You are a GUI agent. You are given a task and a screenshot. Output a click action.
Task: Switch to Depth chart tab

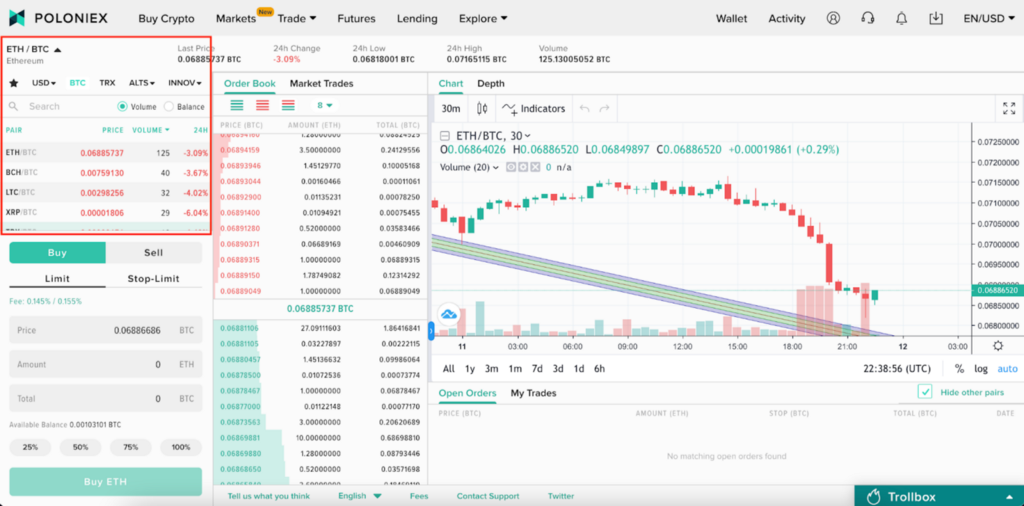490,84
